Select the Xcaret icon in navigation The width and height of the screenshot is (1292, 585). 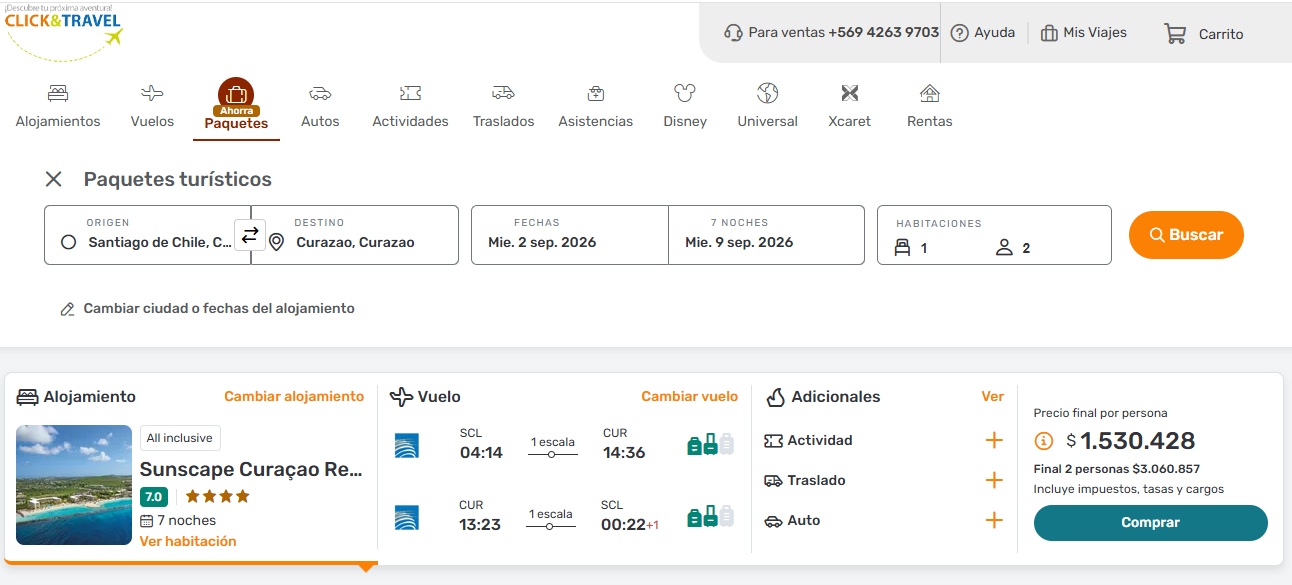pyautogui.click(x=849, y=94)
